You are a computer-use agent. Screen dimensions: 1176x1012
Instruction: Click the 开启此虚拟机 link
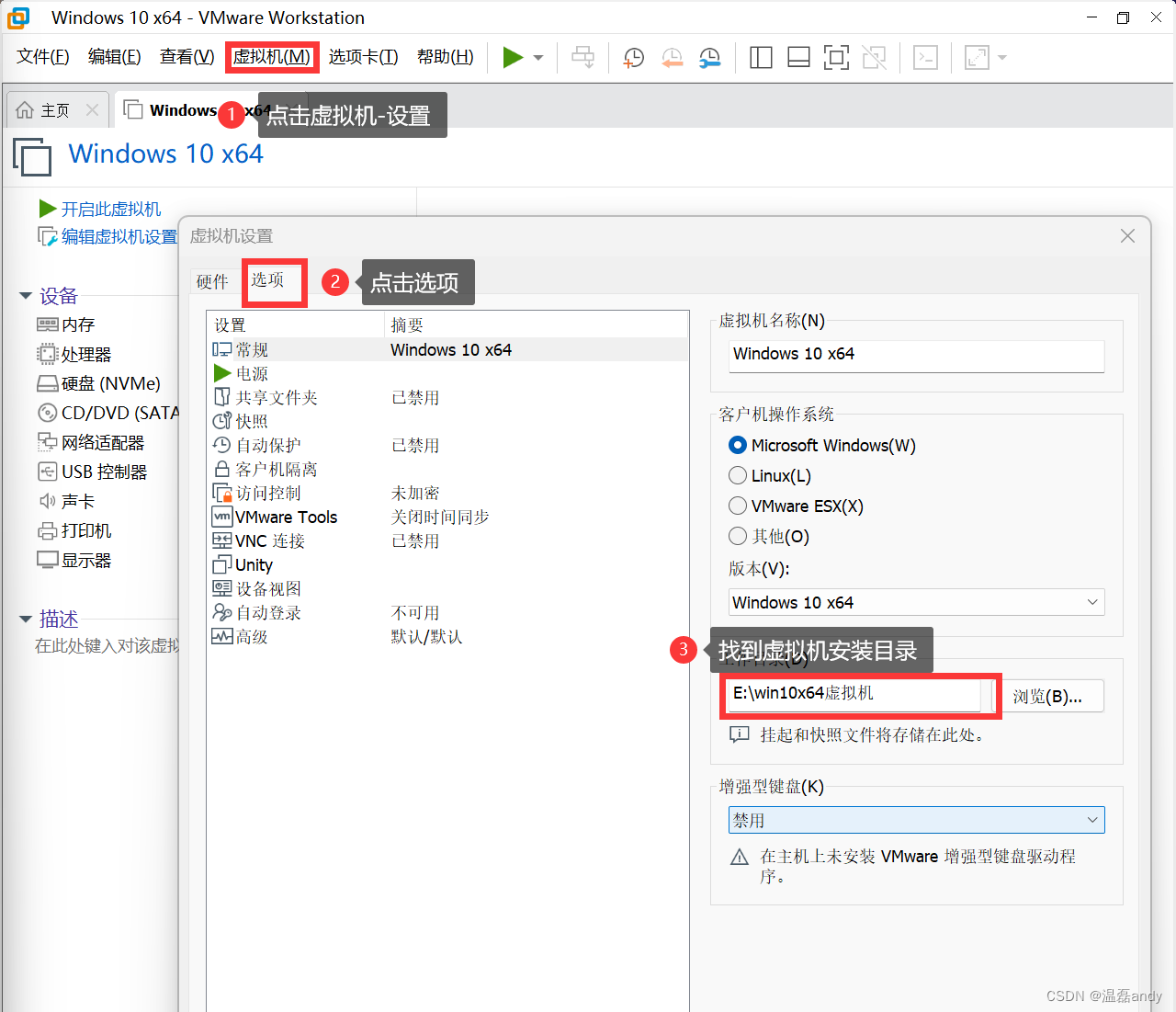[x=111, y=210]
